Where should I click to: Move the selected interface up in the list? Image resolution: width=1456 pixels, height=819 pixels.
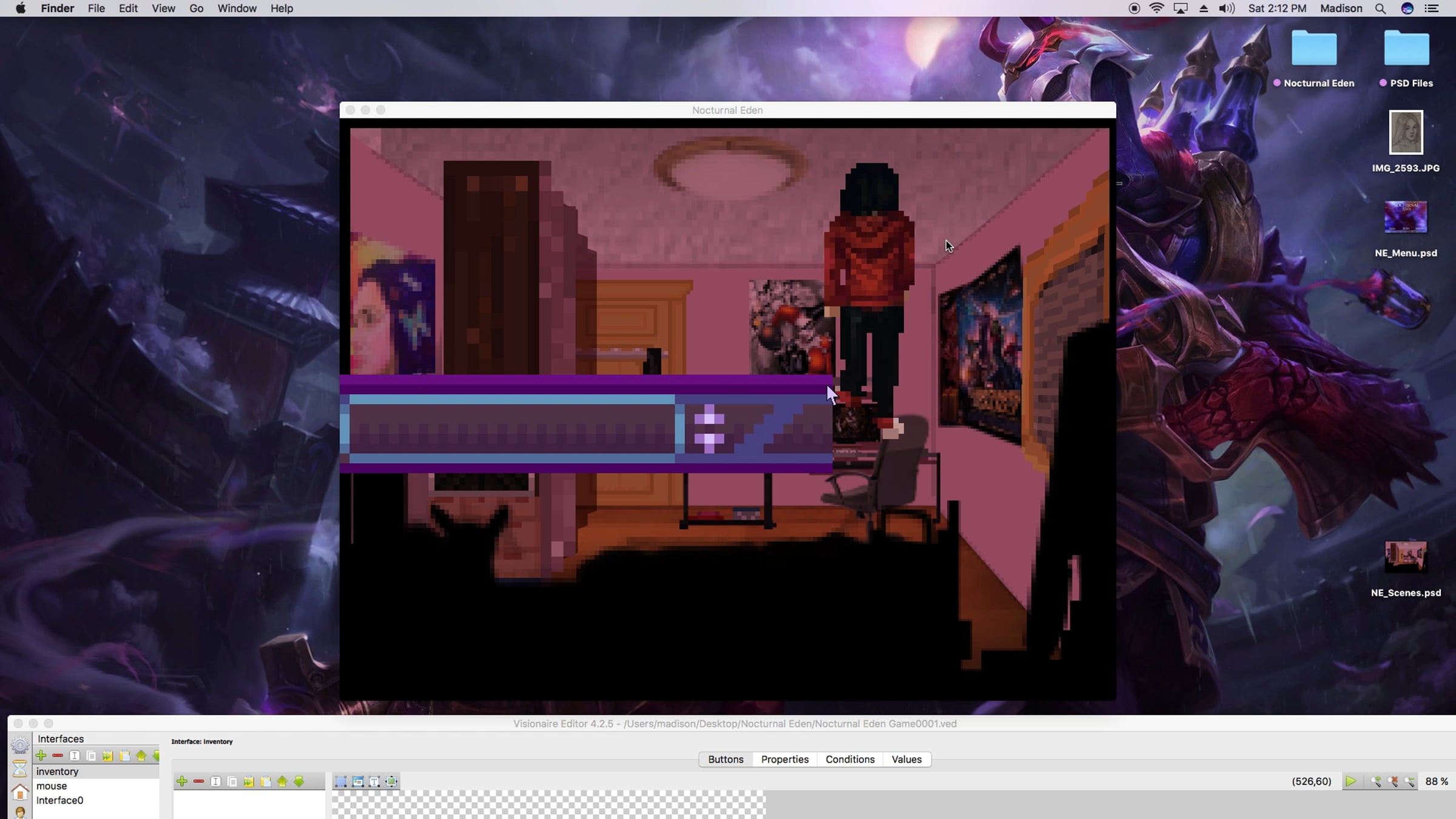click(x=141, y=755)
